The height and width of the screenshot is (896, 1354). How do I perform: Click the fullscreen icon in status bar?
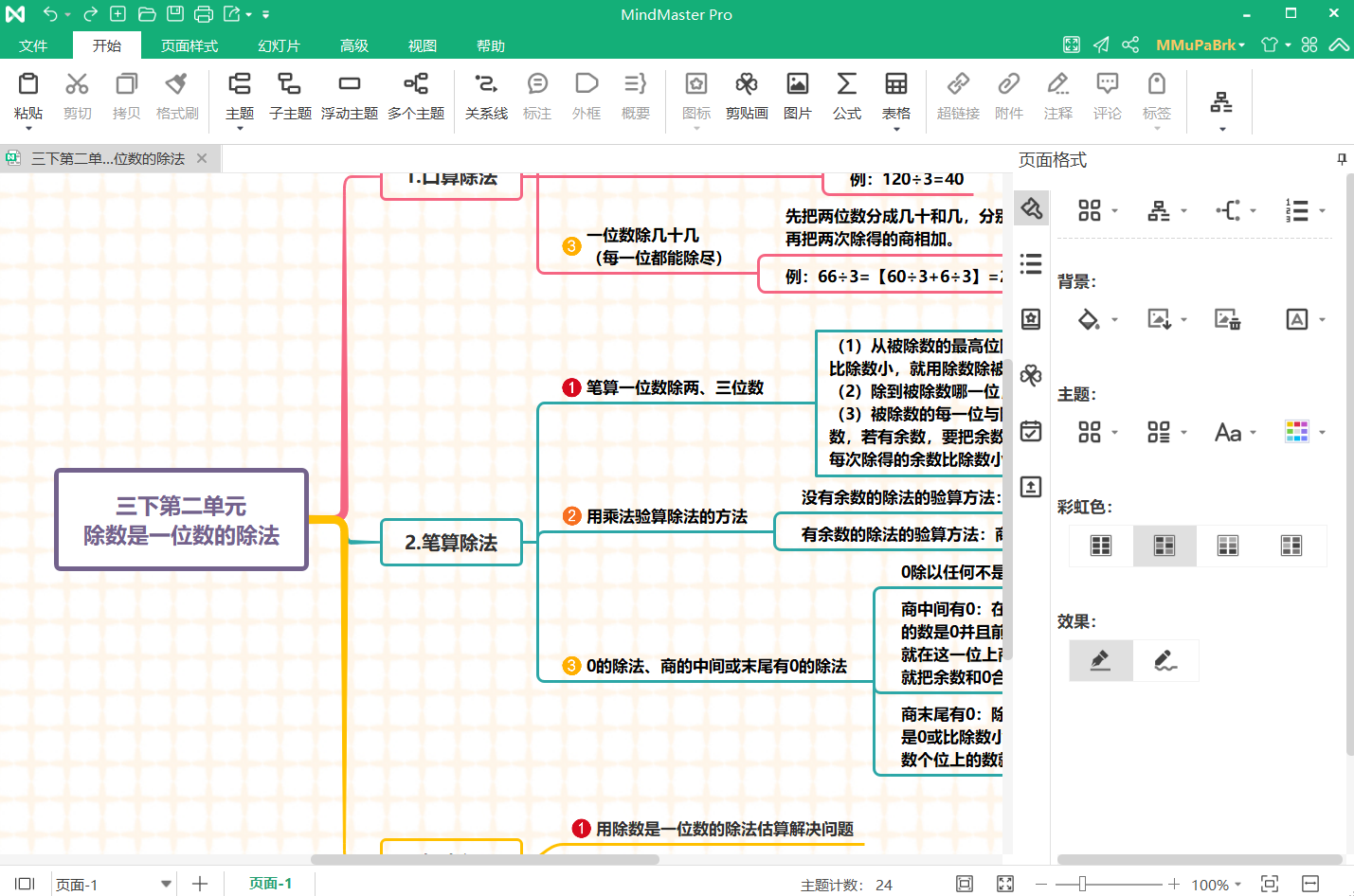[x=1005, y=884]
